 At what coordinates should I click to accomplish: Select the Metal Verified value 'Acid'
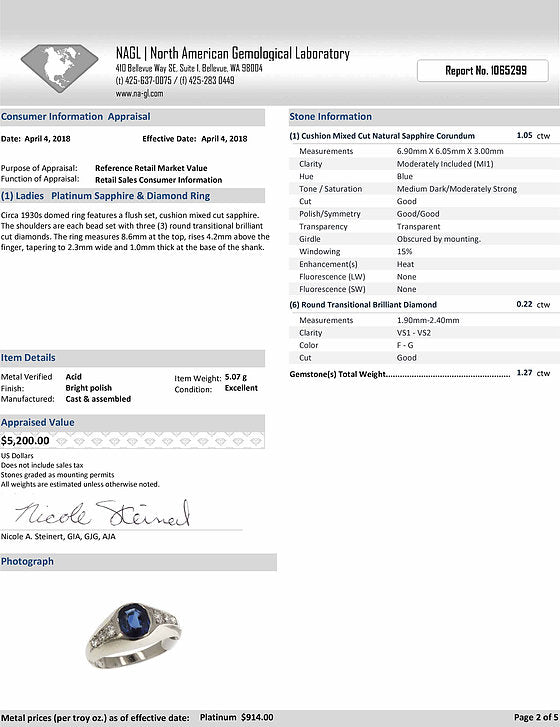click(73, 377)
